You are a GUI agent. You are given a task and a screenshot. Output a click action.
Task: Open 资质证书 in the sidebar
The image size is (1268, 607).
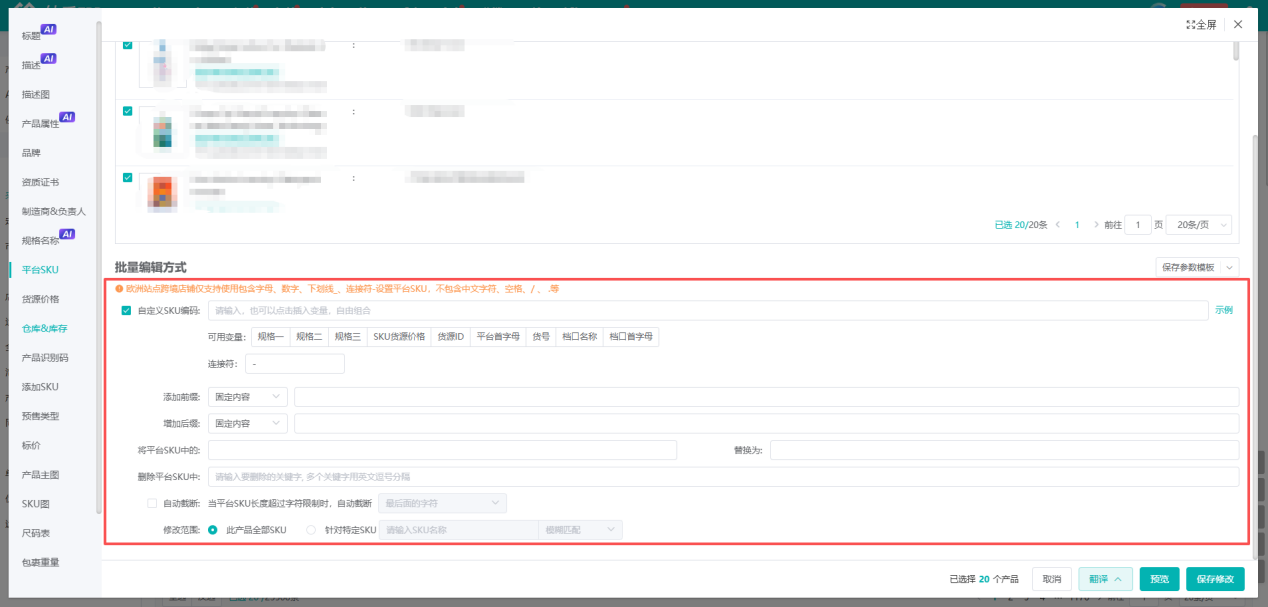coord(41,182)
